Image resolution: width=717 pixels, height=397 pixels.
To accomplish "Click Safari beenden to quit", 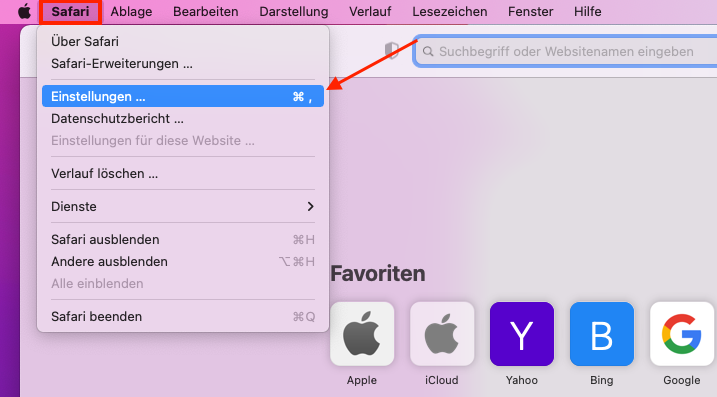I will pyautogui.click(x=183, y=317).
